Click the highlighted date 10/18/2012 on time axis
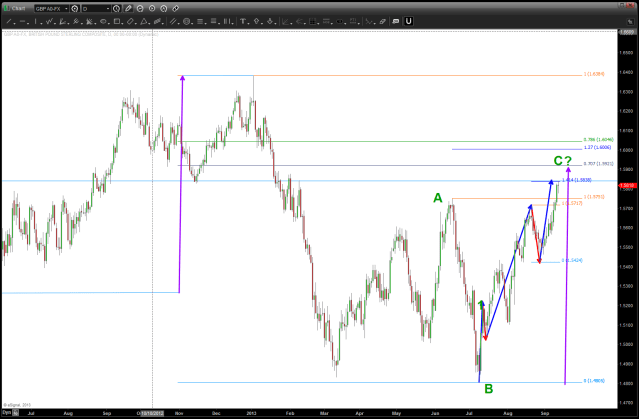 (x=152, y=413)
